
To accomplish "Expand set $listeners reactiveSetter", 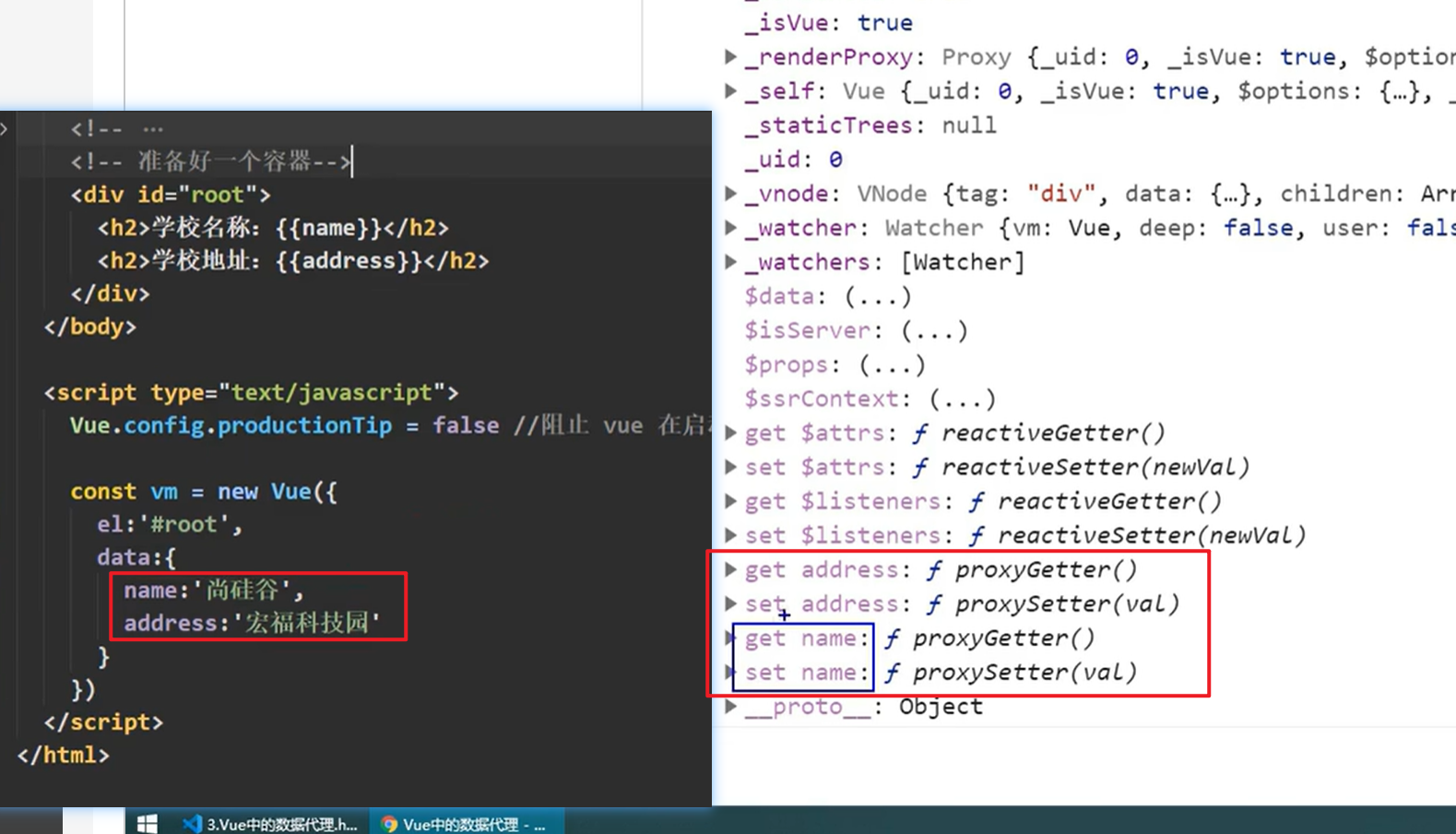I will (730, 535).
